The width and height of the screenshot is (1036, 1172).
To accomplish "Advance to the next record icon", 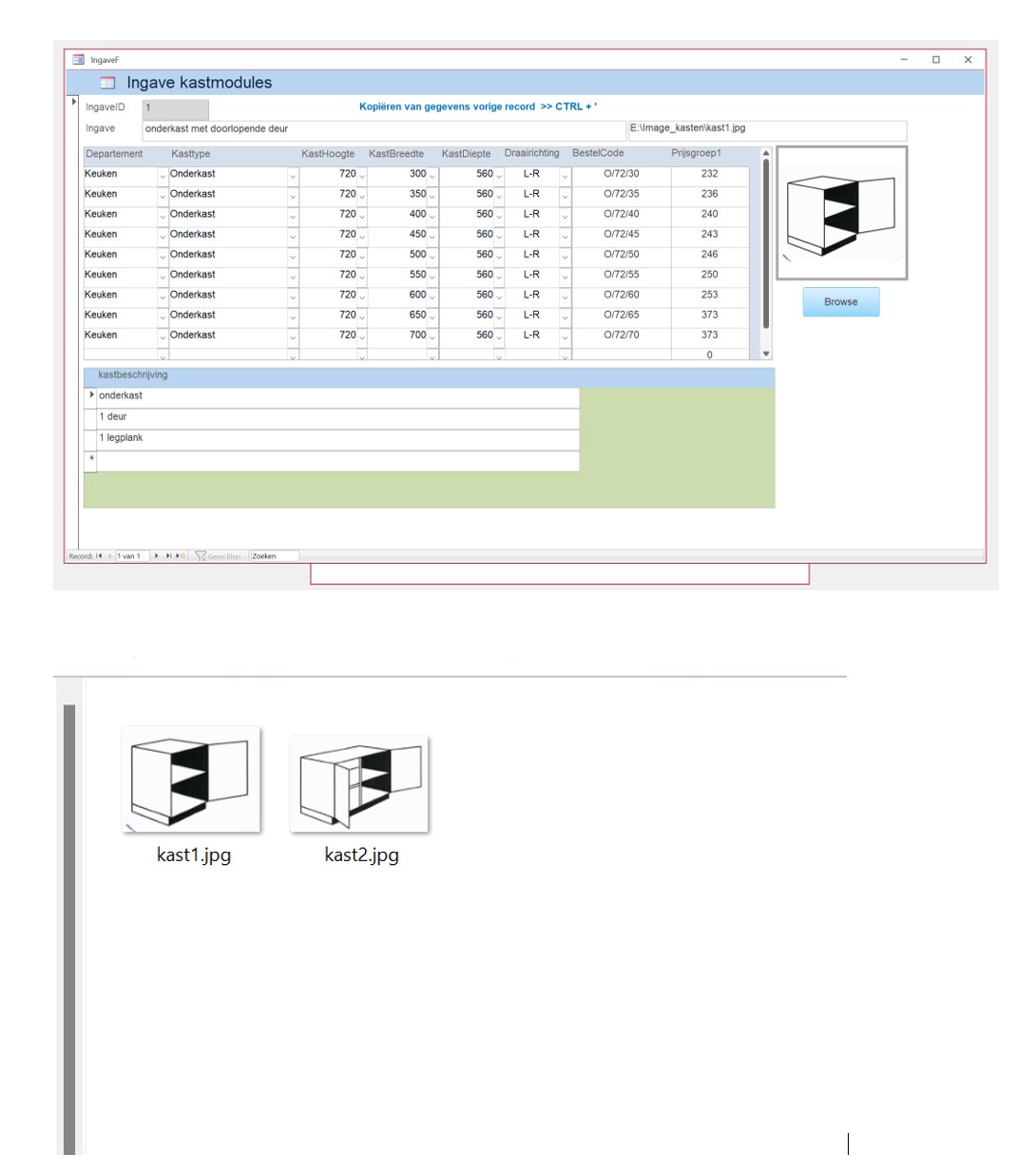I will coord(156,556).
